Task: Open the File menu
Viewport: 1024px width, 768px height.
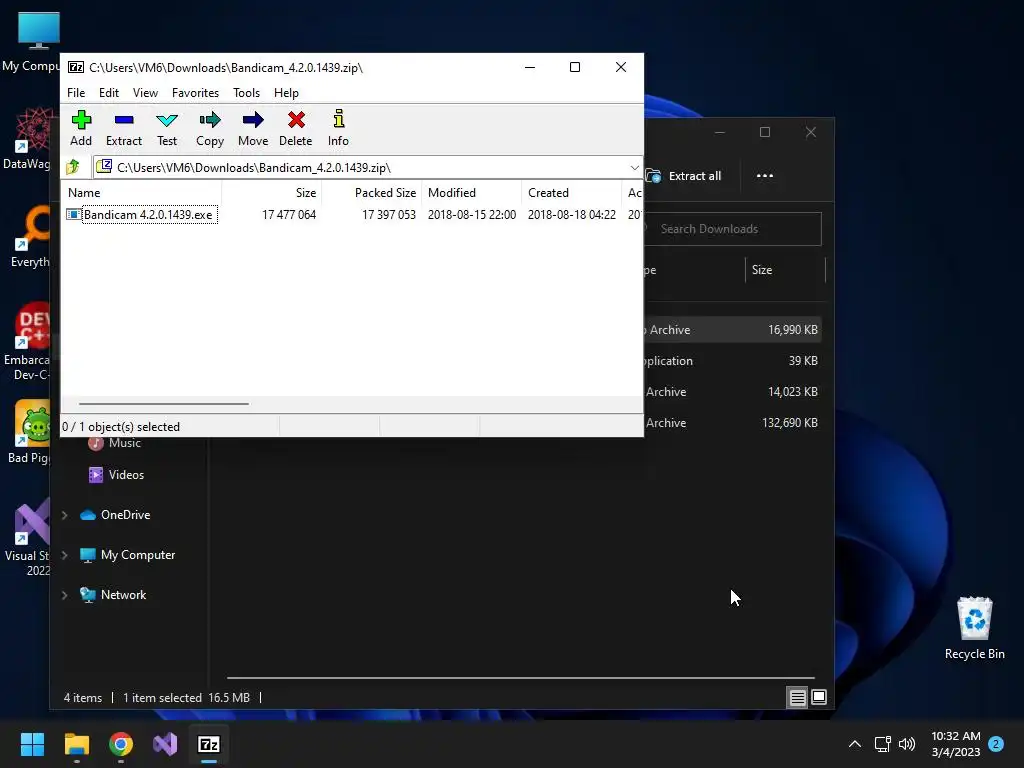Action: pyautogui.click(x=76, y=93)
